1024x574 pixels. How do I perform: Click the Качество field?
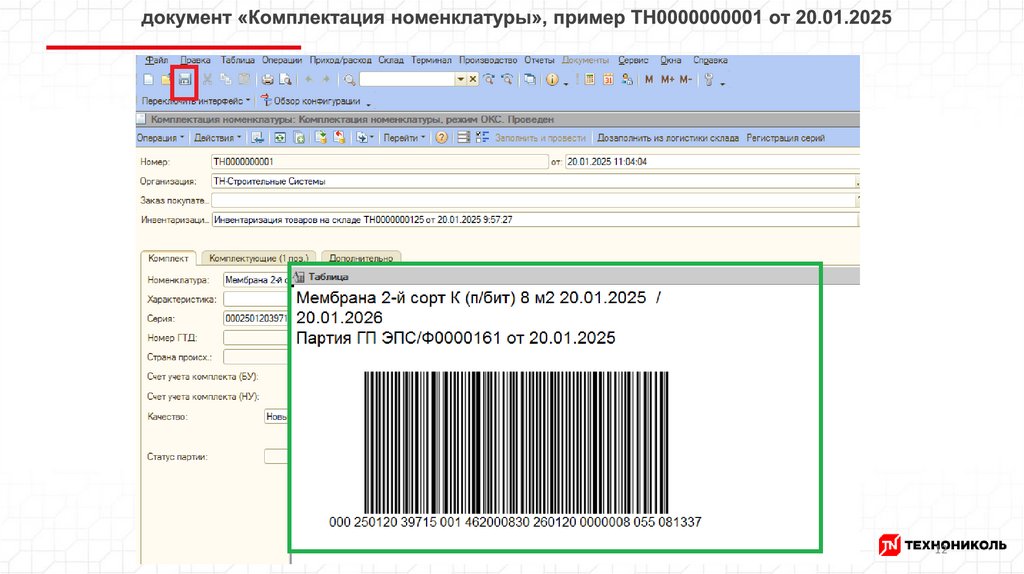(x=276, y=417)
